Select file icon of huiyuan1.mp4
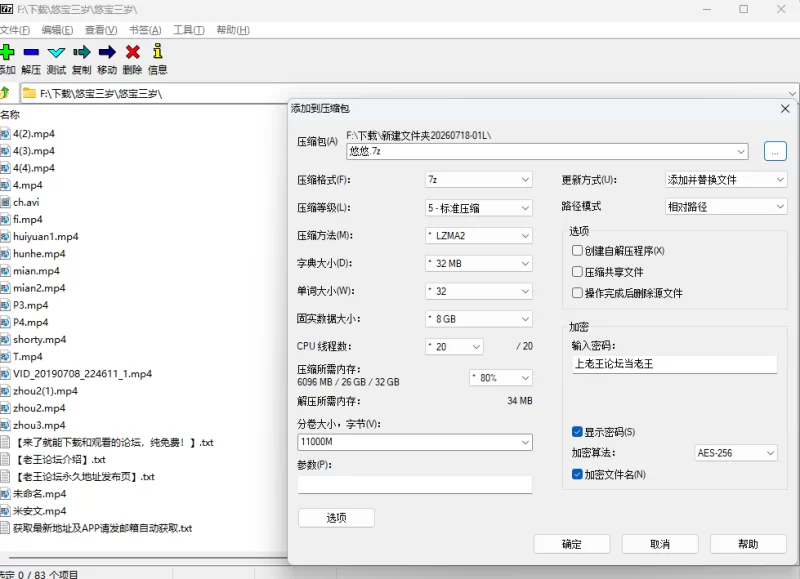The height and width of the screenshot is (579, 800). (5, 237)
